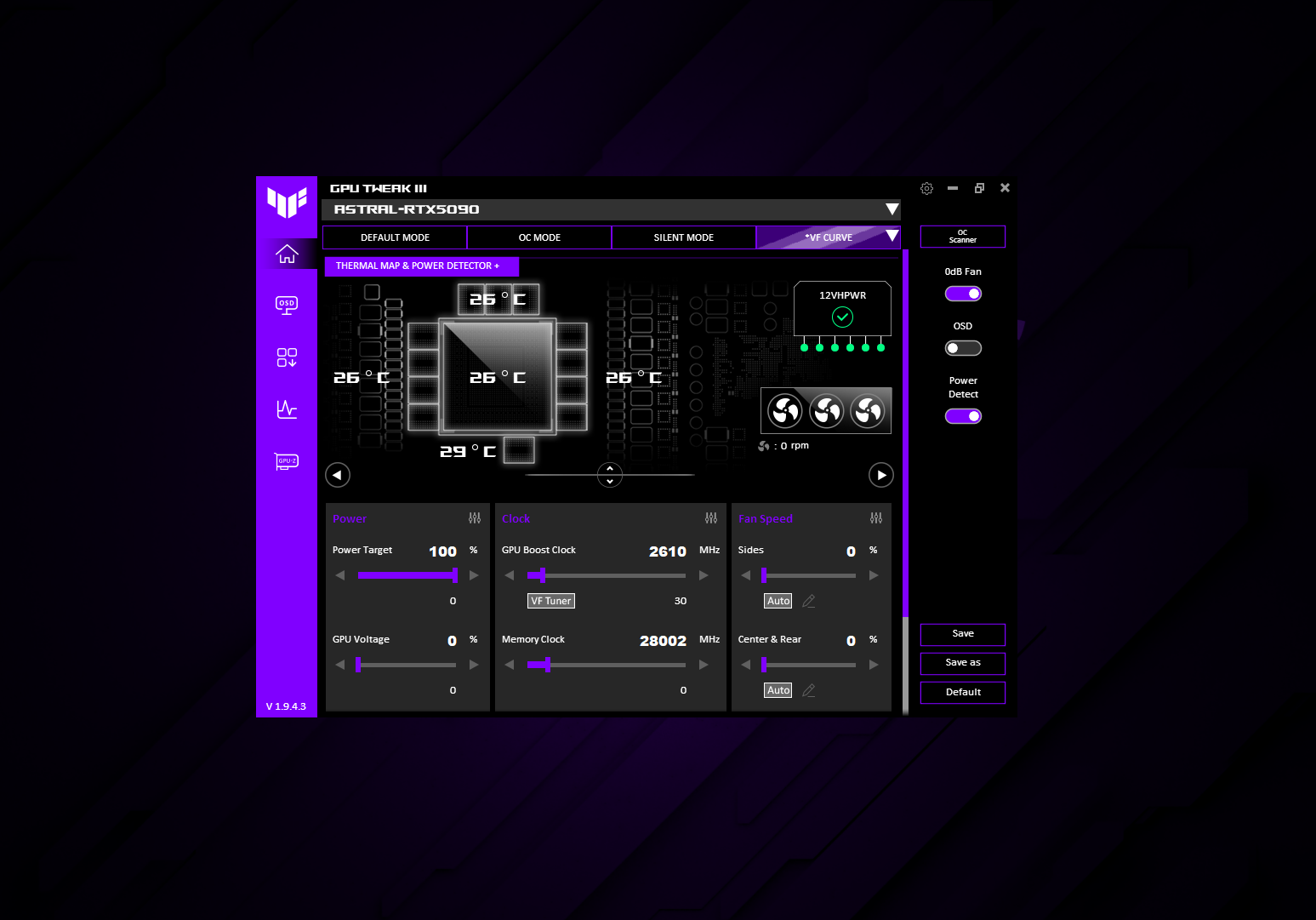Enable the OSD switch
1316x920 pixels.
(963, 348)
